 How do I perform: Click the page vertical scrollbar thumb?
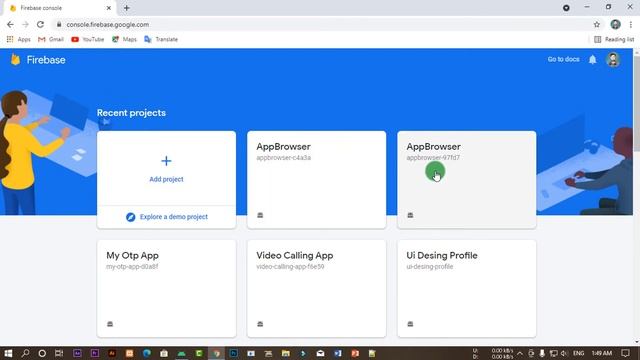click(x=636, y=104)
